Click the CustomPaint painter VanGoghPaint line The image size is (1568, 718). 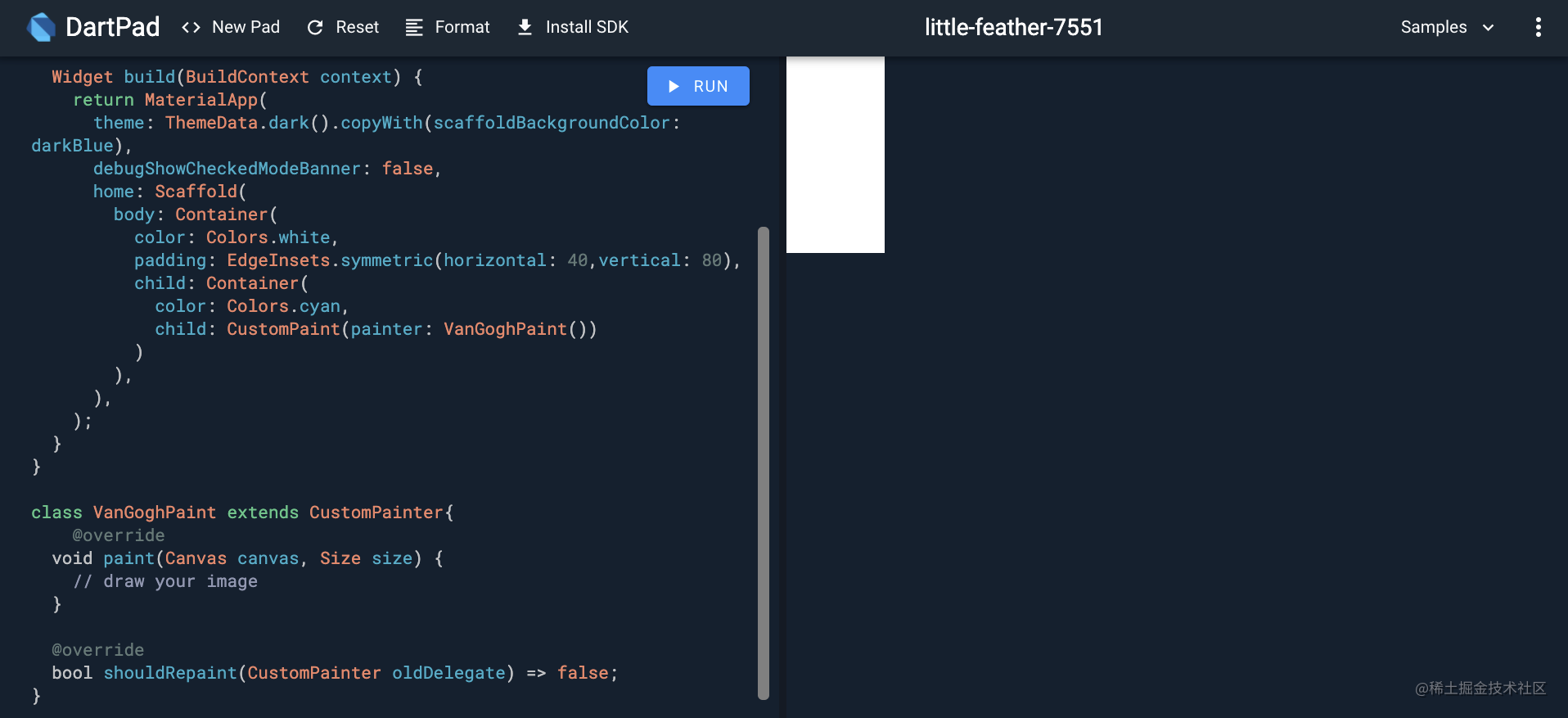coord(376,329)
